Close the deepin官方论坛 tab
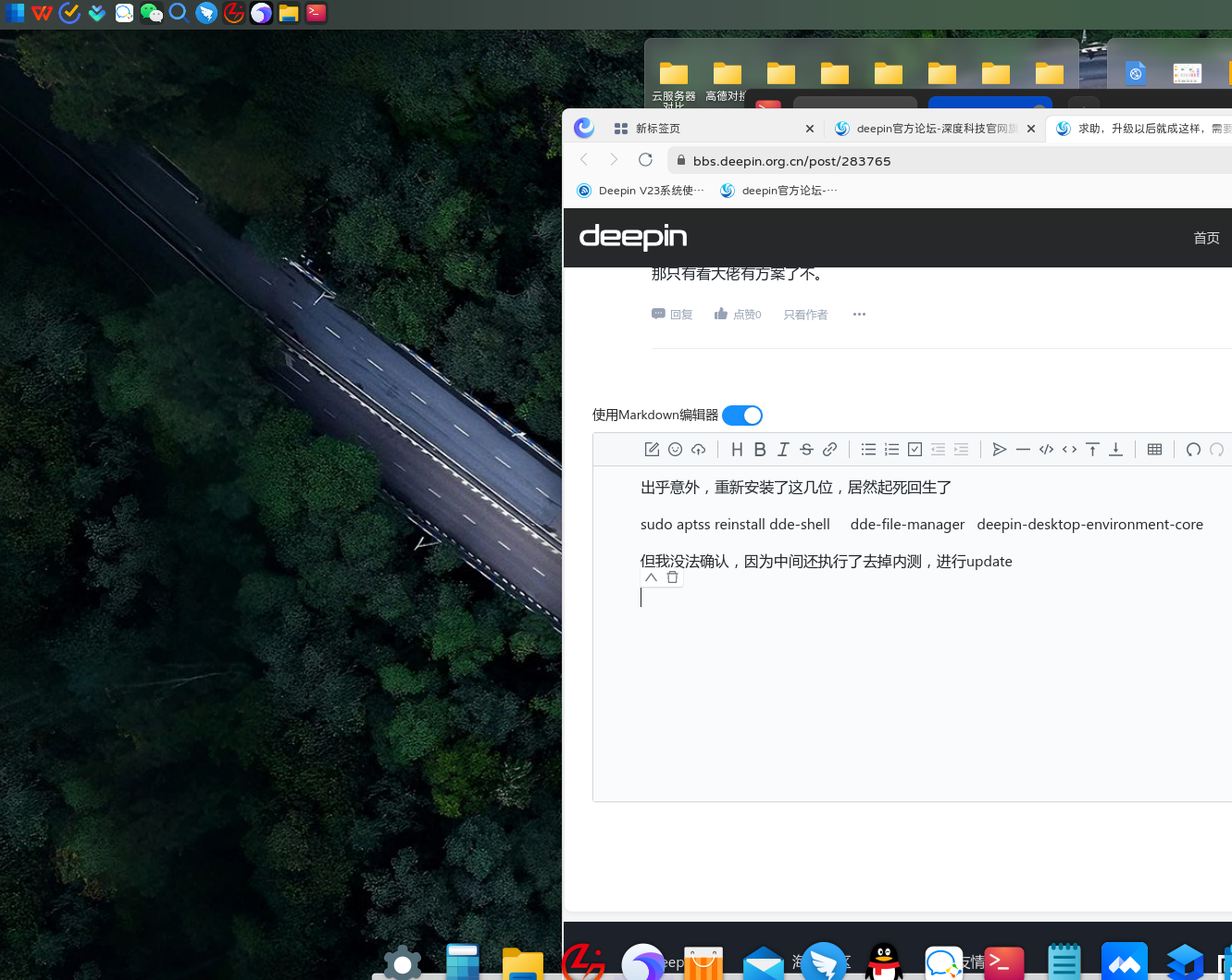 pos(1031,129)
